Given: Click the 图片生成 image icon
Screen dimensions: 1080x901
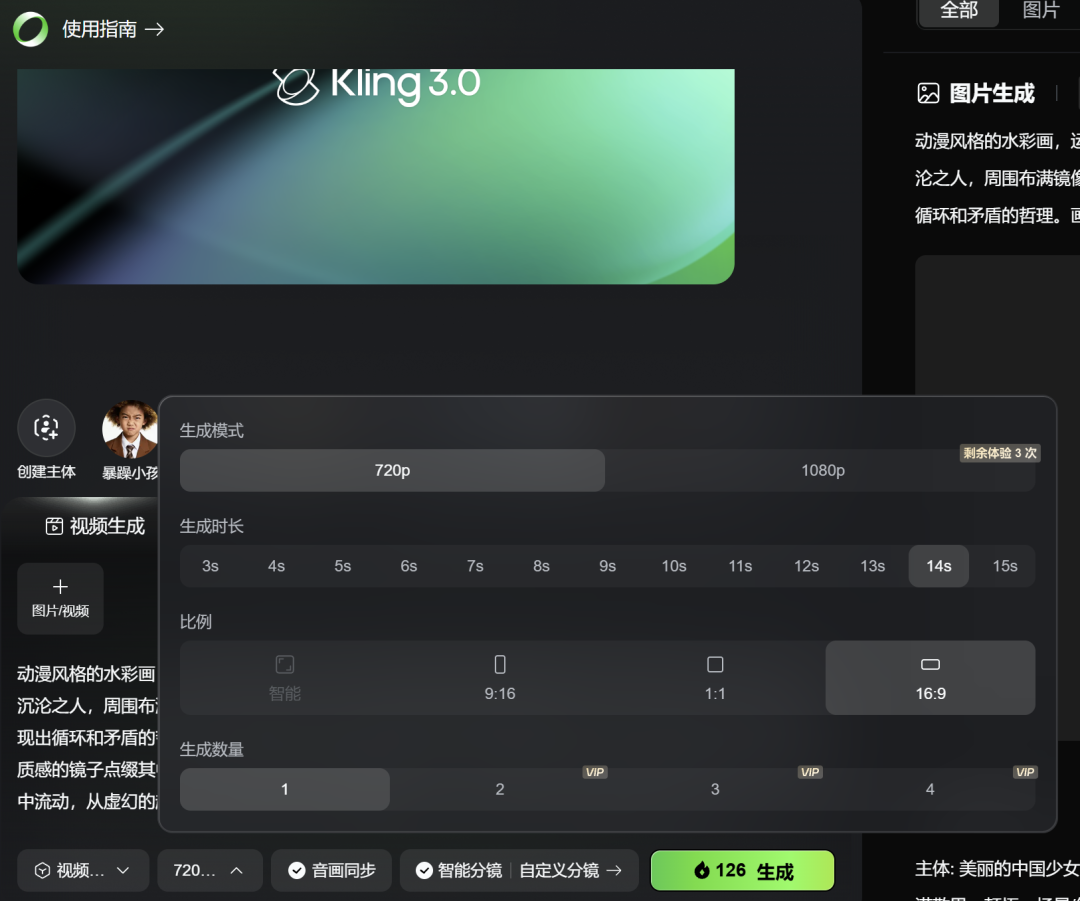Looking at the screenshot, I should 928,94.
